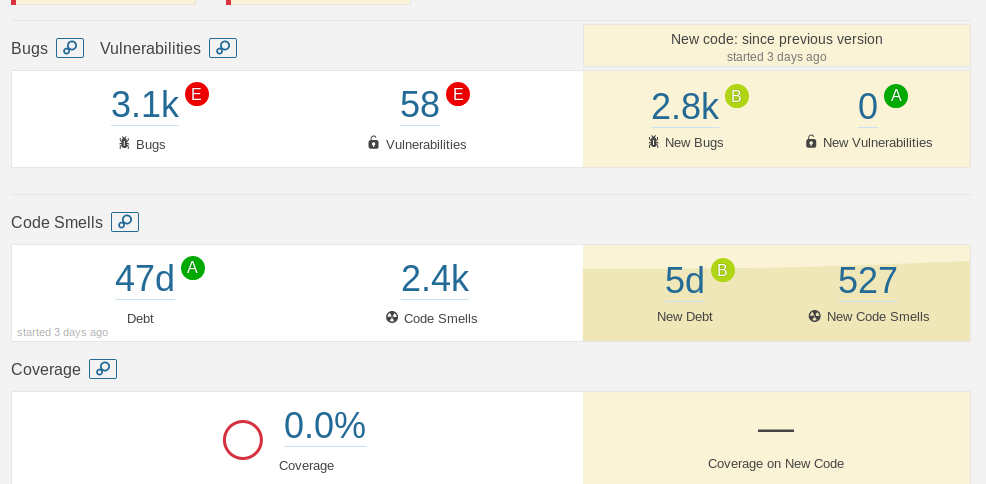Open the 0 new vulnerabilities count
This screenshot has height=484, width=986.
click(868, 107)
